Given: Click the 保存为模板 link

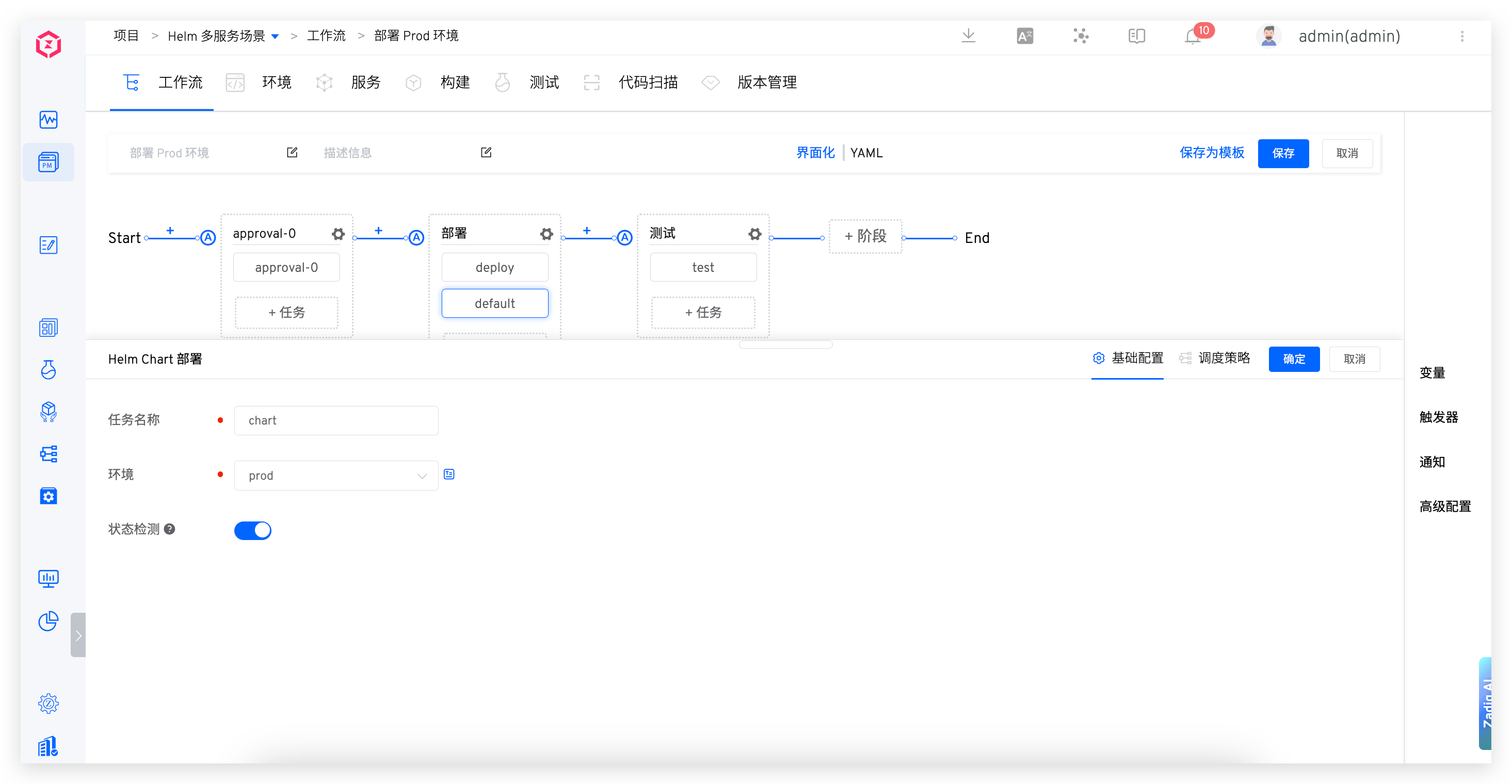Looking at the screenshot, I should [x=1212, y=153].
